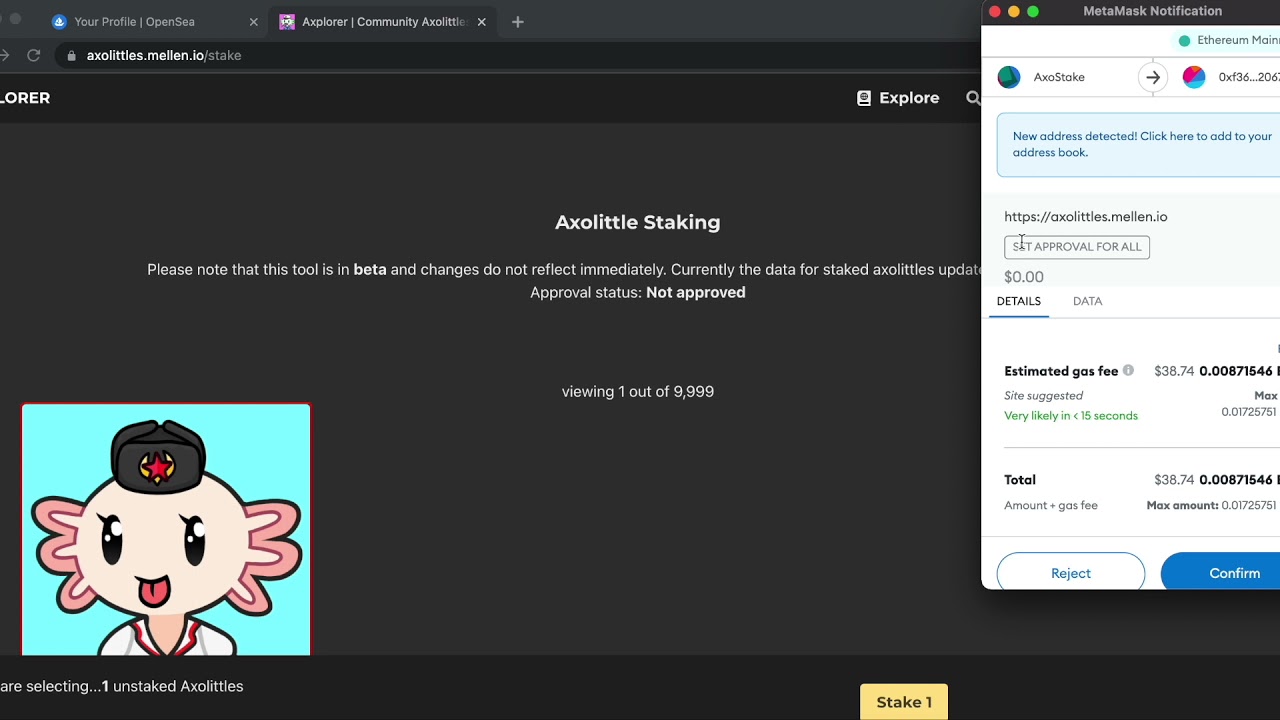Click the AxoStake account name
1280x720 pixels.
click(1059, 77)
